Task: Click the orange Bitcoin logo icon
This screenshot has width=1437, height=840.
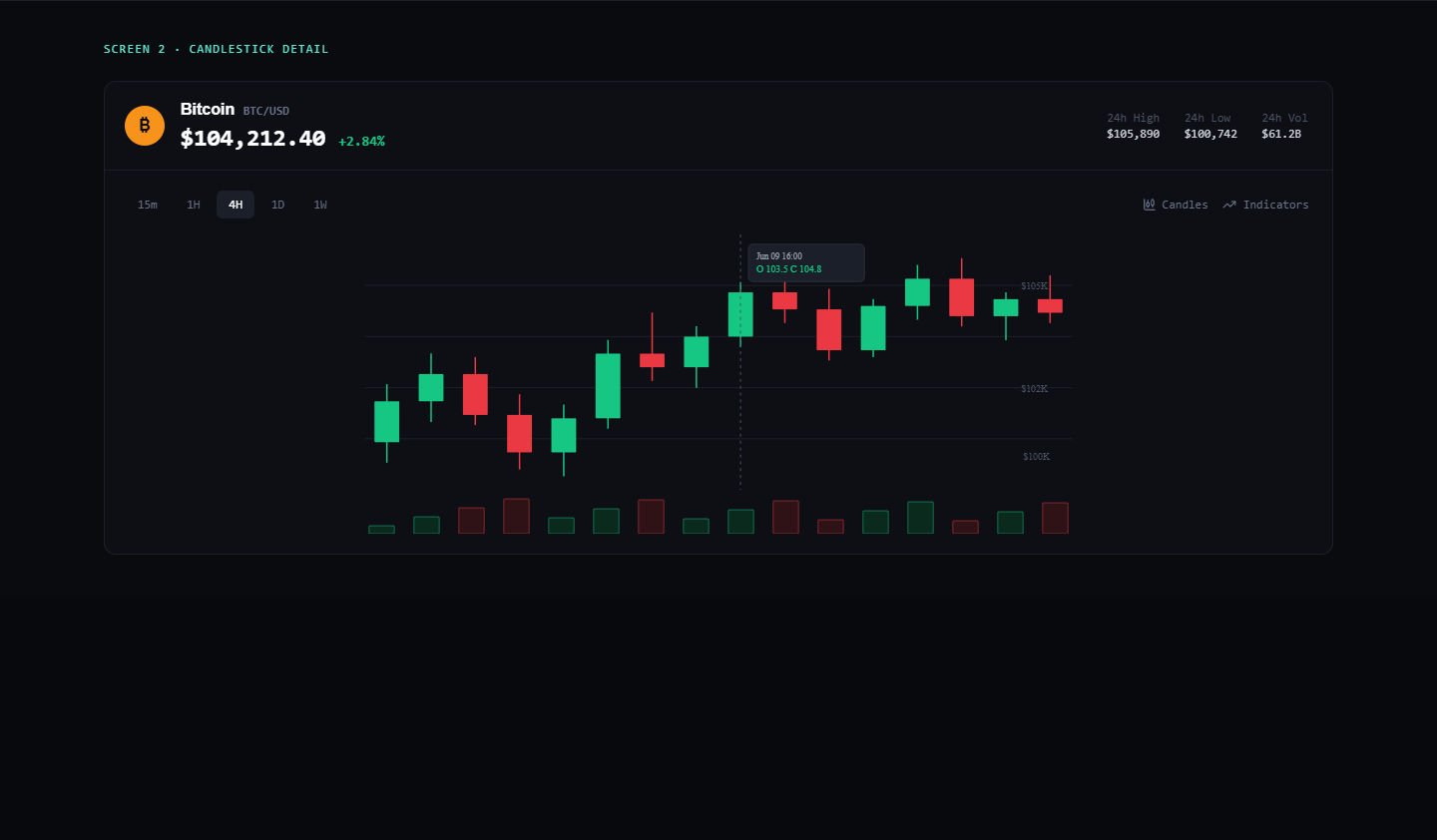Action: point(145,126)
